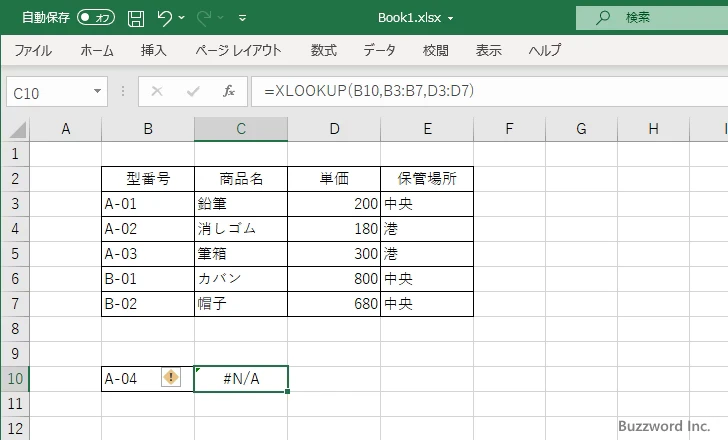Screen dimensions: 728x440
Task: Select the price cell 200
Action: tap(334, 204)
